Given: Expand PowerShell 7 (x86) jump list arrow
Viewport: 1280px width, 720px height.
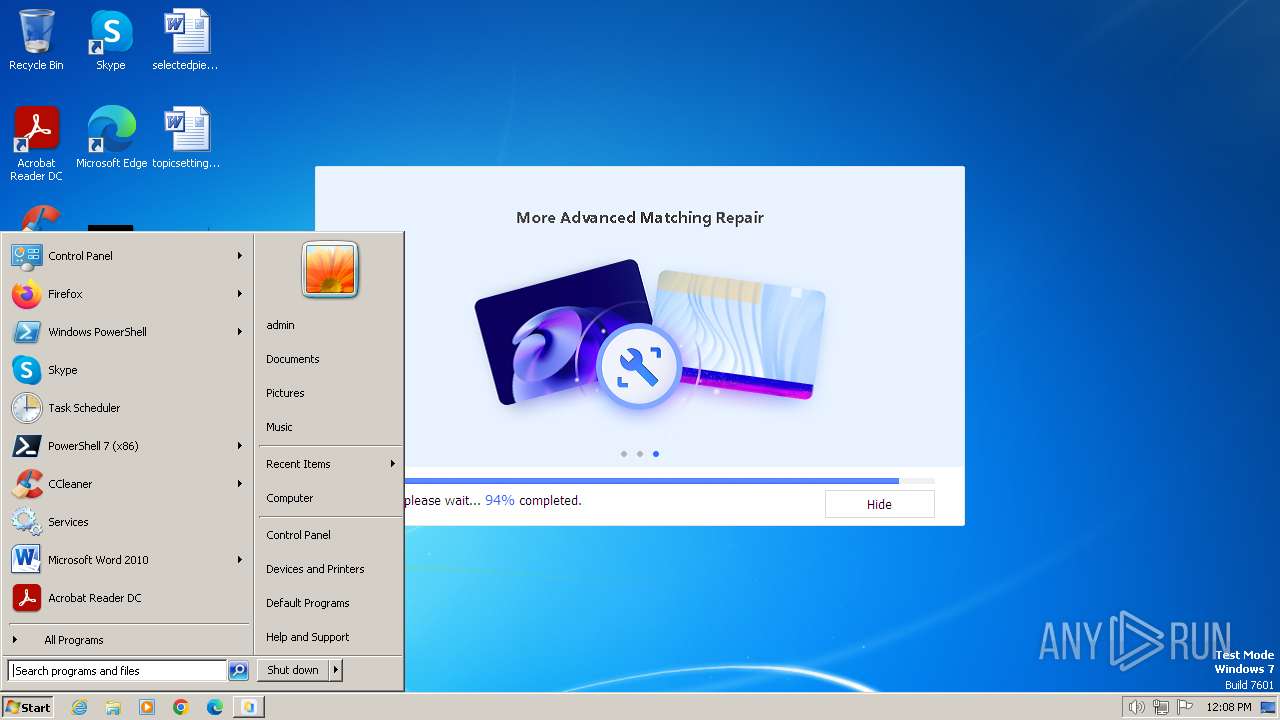Looking at the screenshot, I should tap(240, 446).
